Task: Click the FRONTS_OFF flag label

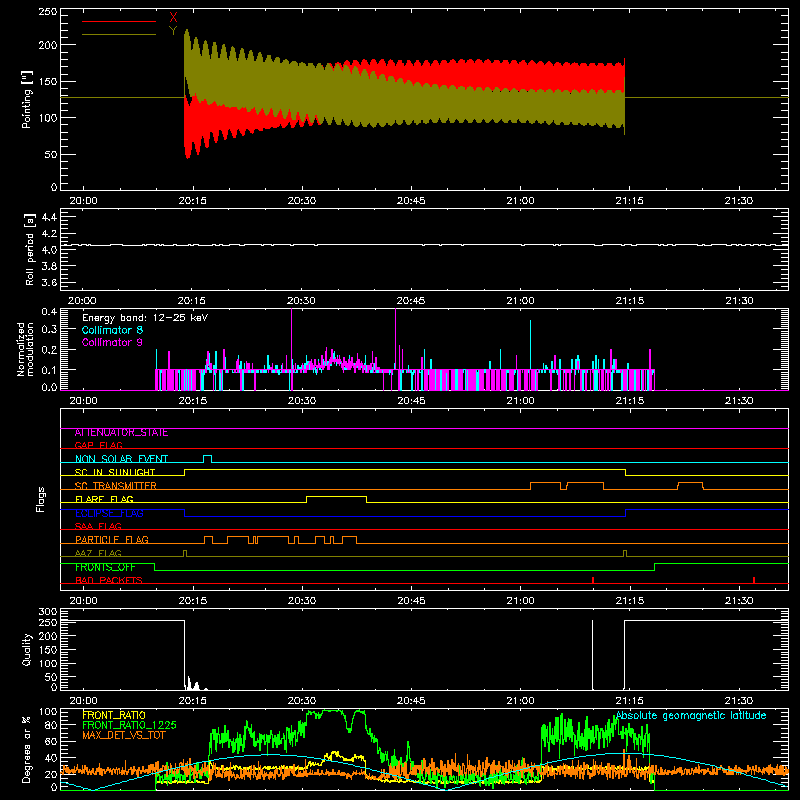Action: point(105,567)
